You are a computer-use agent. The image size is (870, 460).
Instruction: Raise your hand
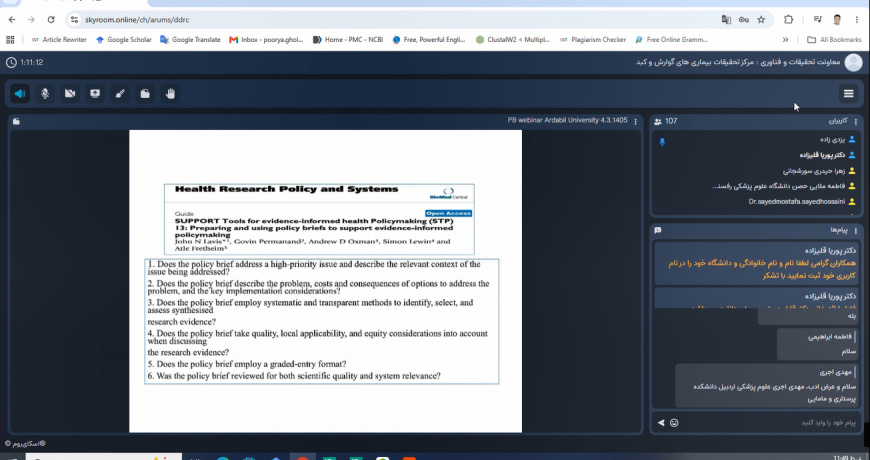170,94
